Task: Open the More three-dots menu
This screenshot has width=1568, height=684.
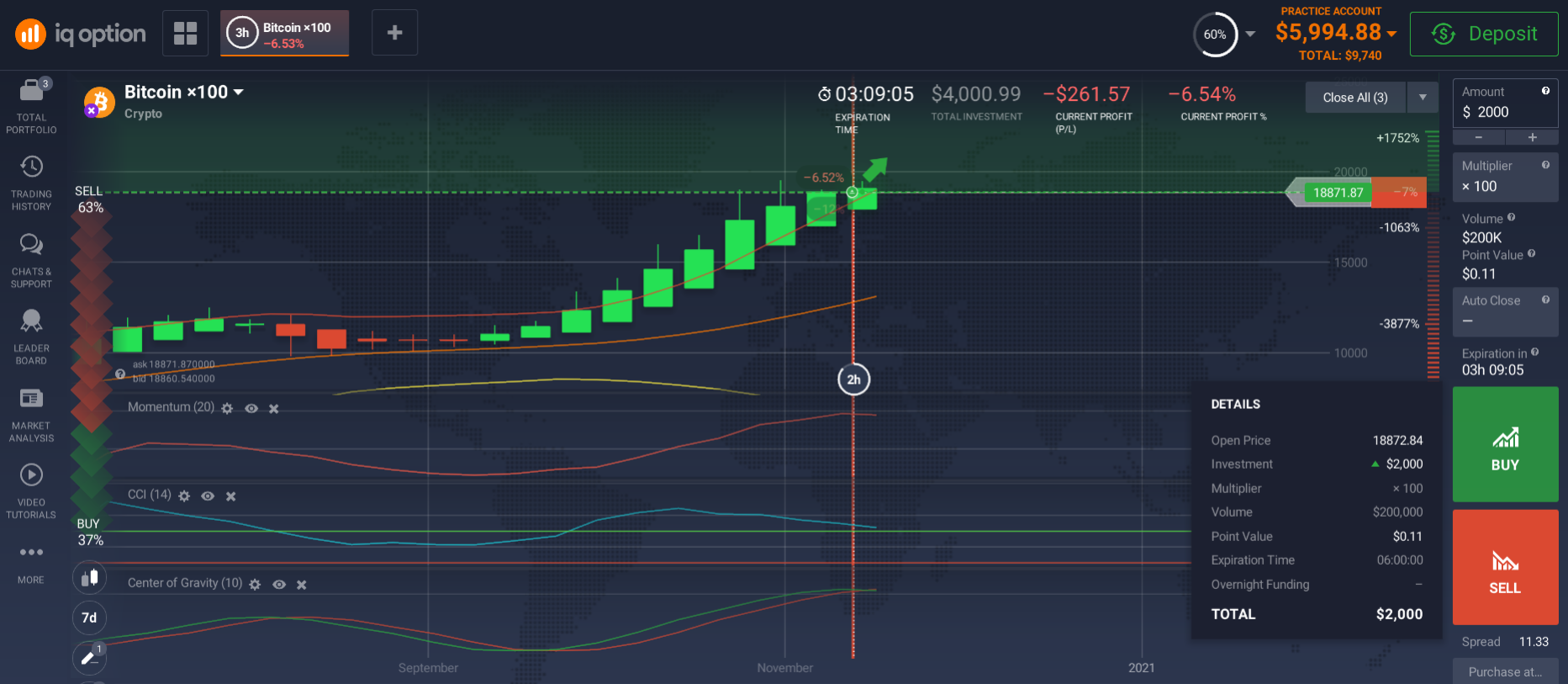Action: pyautogui.click(x=31, y=553)
